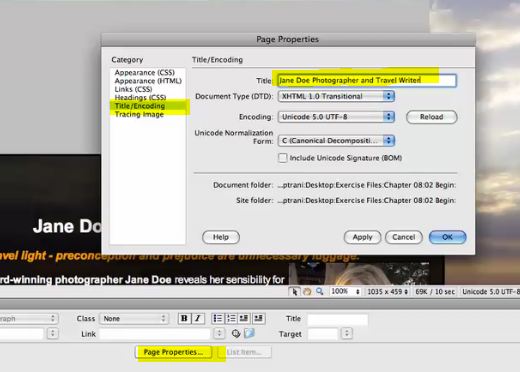Viewport: 520px width, 372px height.
Task: Select Tracing Image category
Action: pyautogui.click(x=139, y=114)
